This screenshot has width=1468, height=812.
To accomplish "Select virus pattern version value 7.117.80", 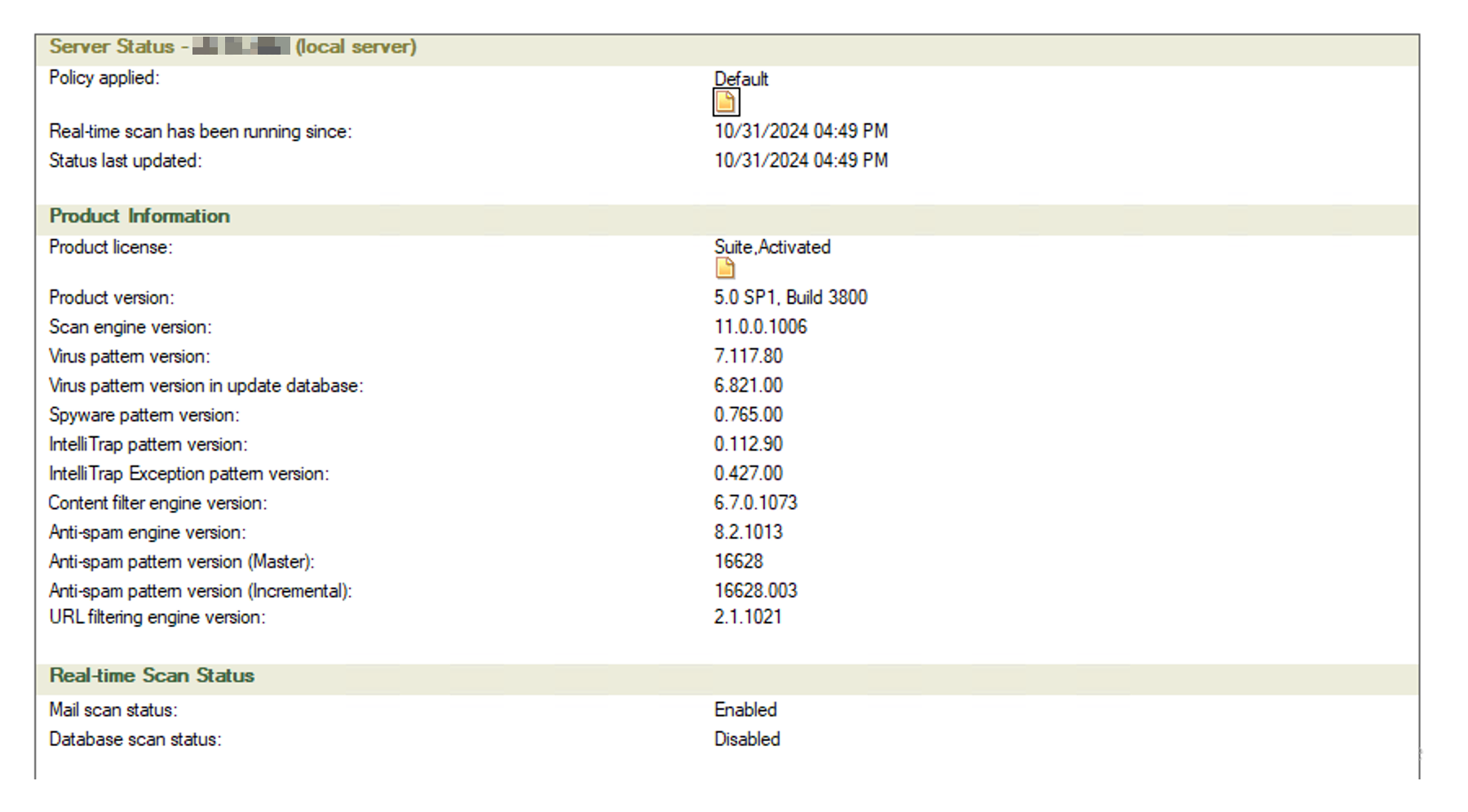I will pyautogui.click(x=748, y=356).
